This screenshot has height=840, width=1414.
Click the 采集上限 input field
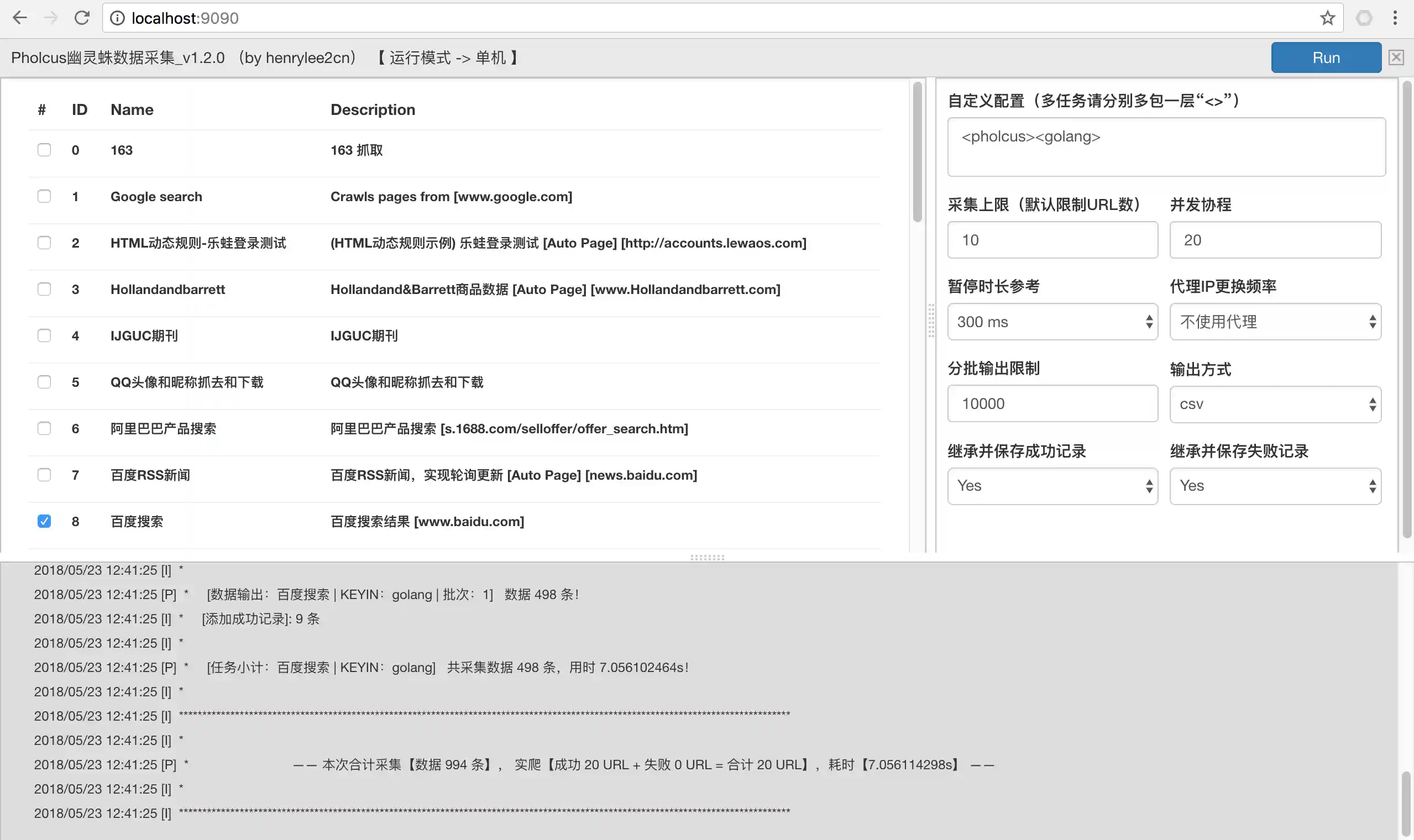[1052, 240]
